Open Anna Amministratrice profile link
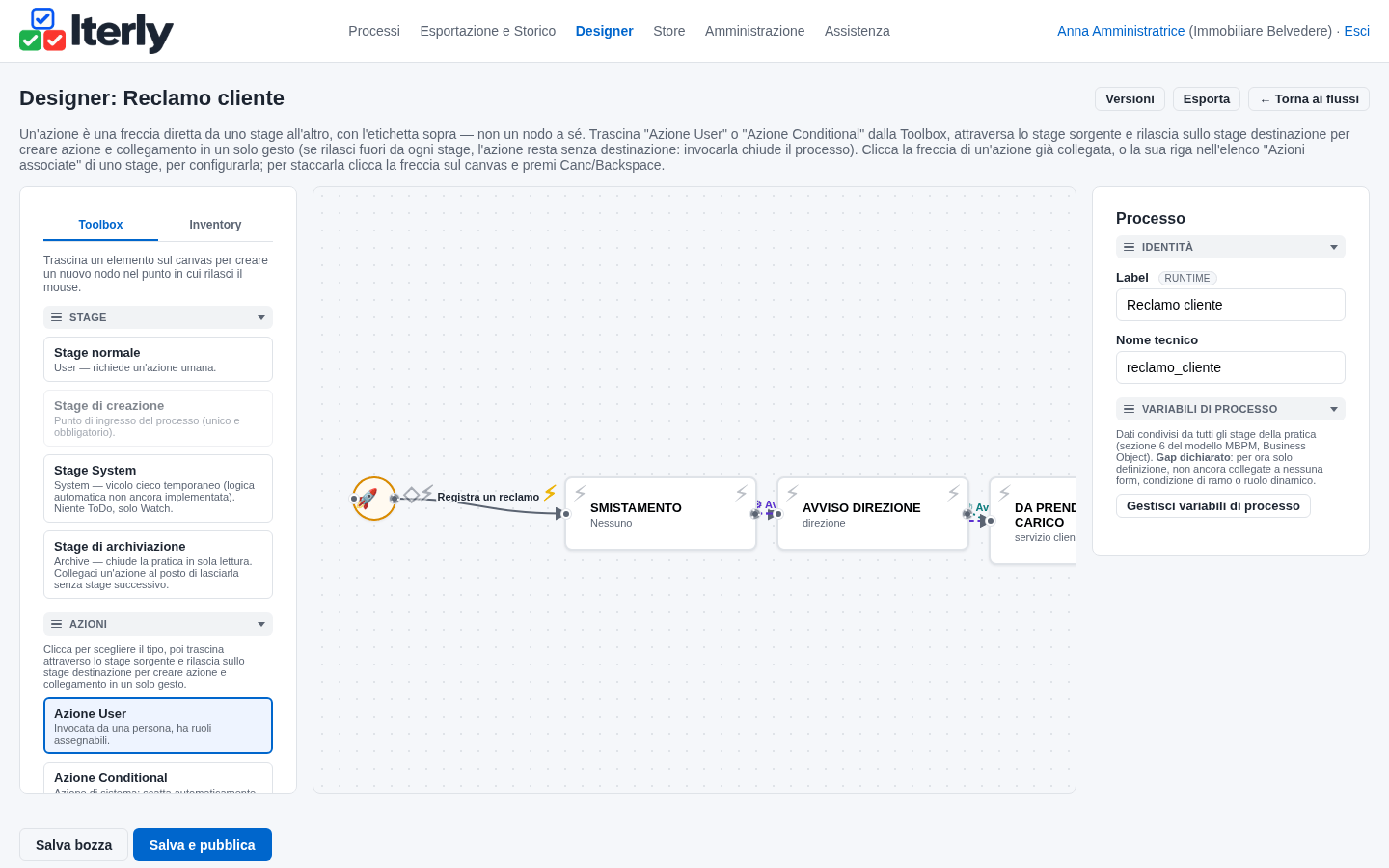The image size is (1389, 868). (1121, 31)
